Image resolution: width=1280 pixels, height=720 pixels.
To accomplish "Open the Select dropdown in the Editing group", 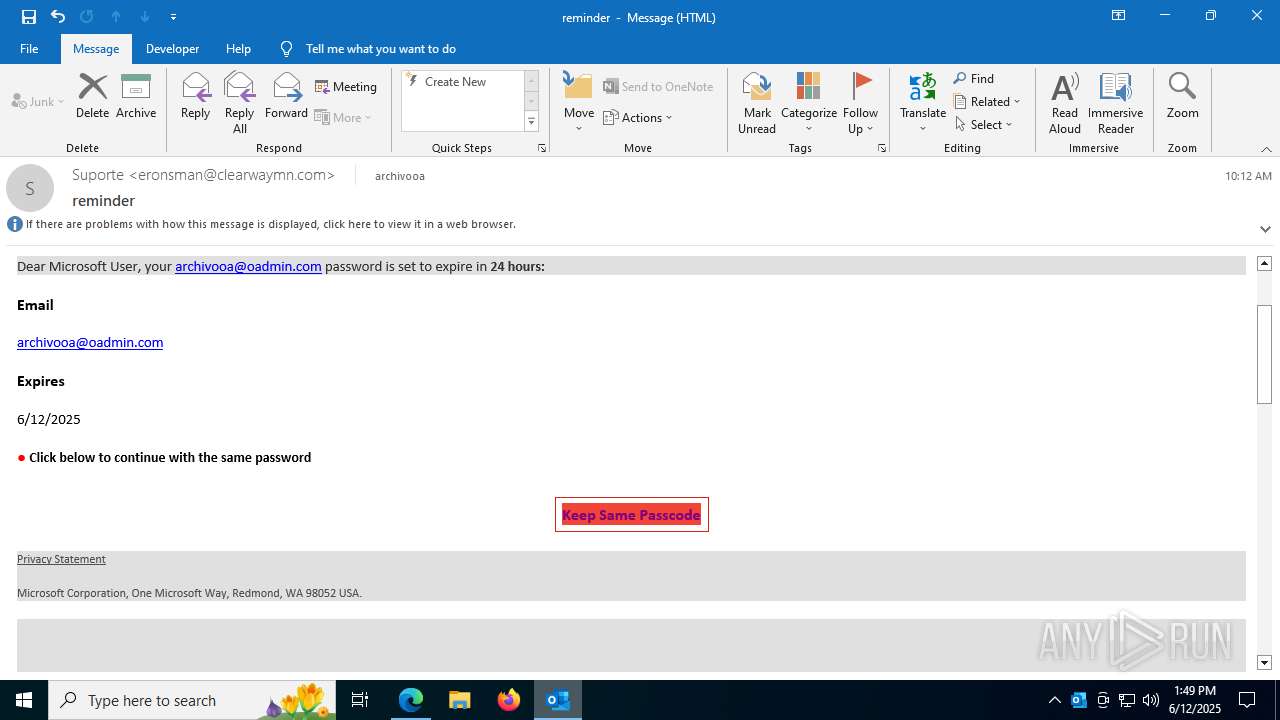I will [984, 125].
